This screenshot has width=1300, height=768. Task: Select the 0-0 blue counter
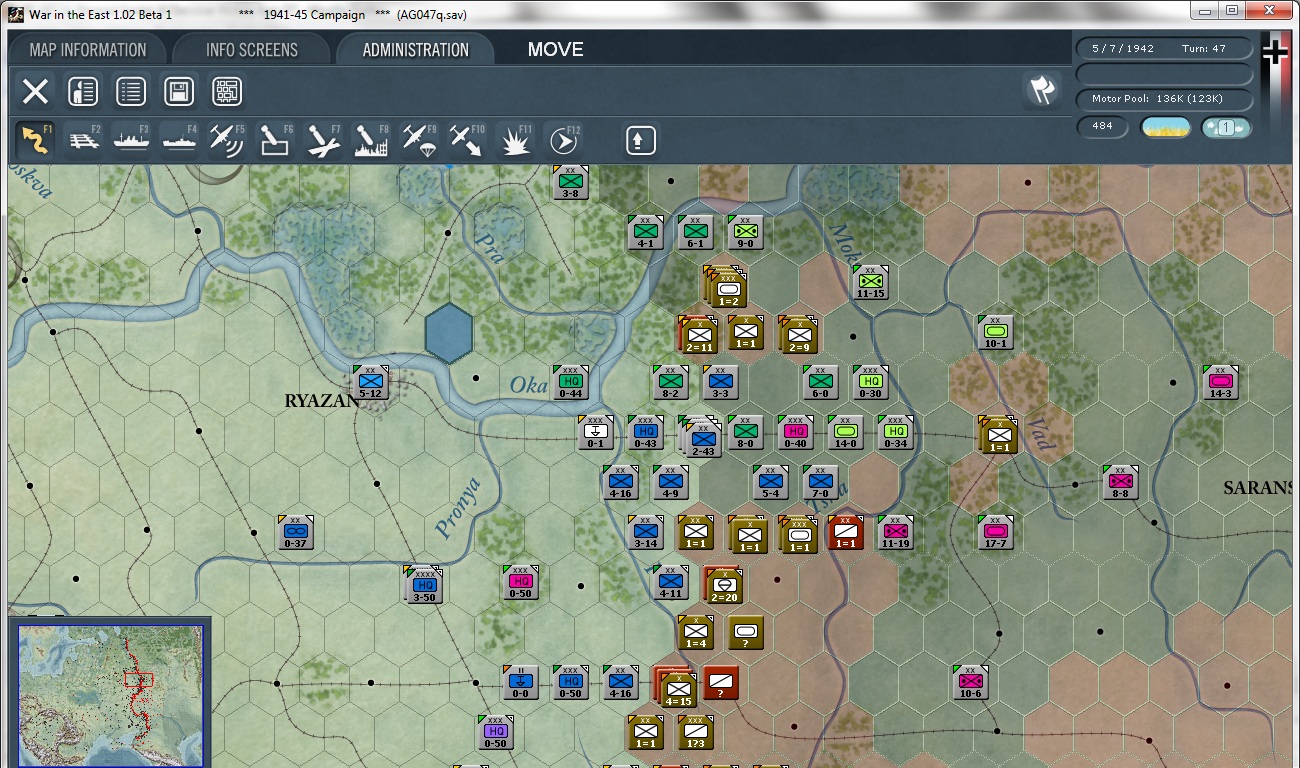521,682
